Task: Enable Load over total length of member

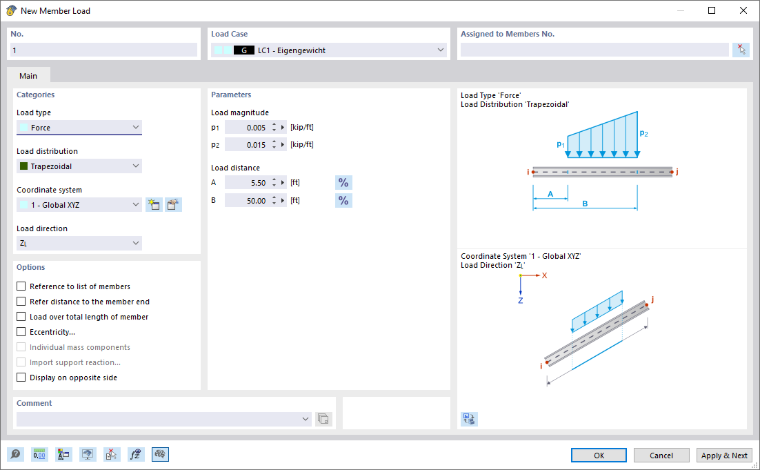Action: pos(21,316)
